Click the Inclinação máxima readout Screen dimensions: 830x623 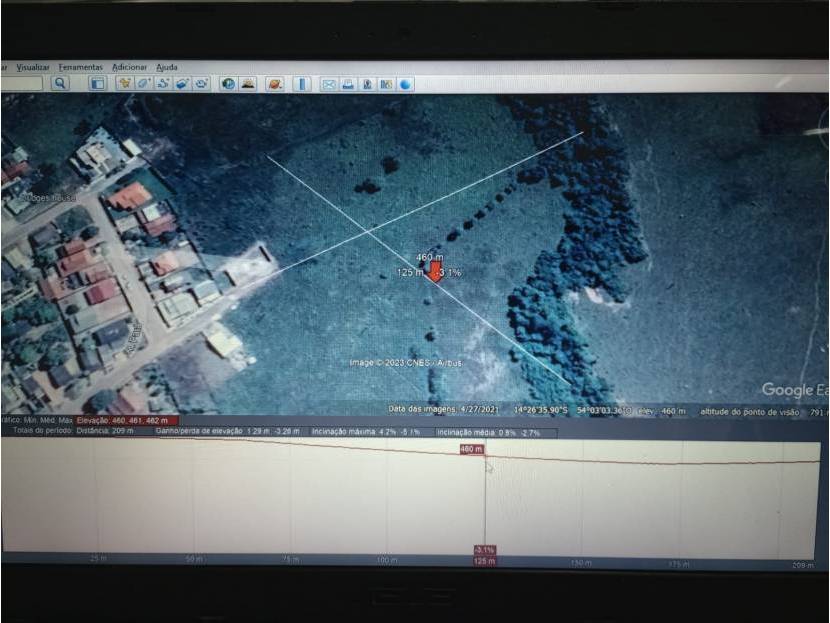click(366, 432)
